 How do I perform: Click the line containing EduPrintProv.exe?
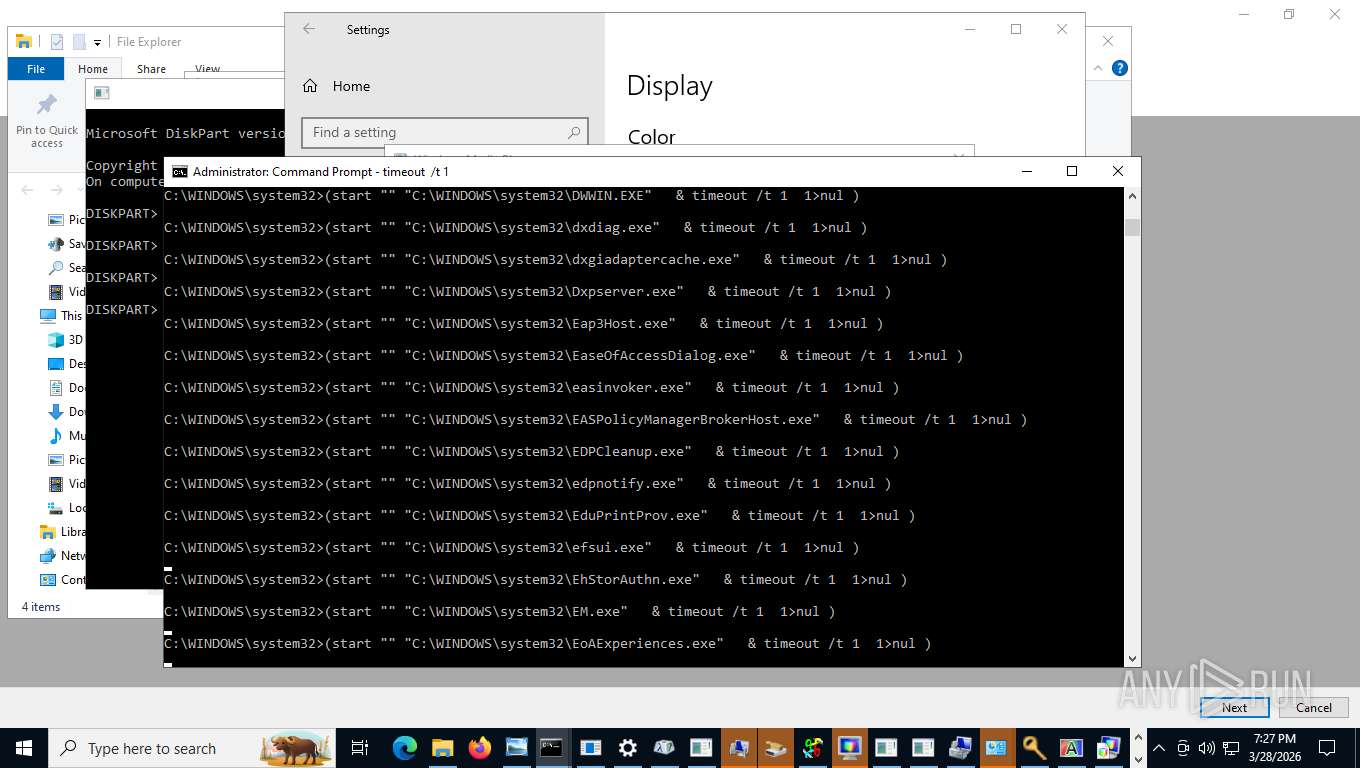pos(540,515)
